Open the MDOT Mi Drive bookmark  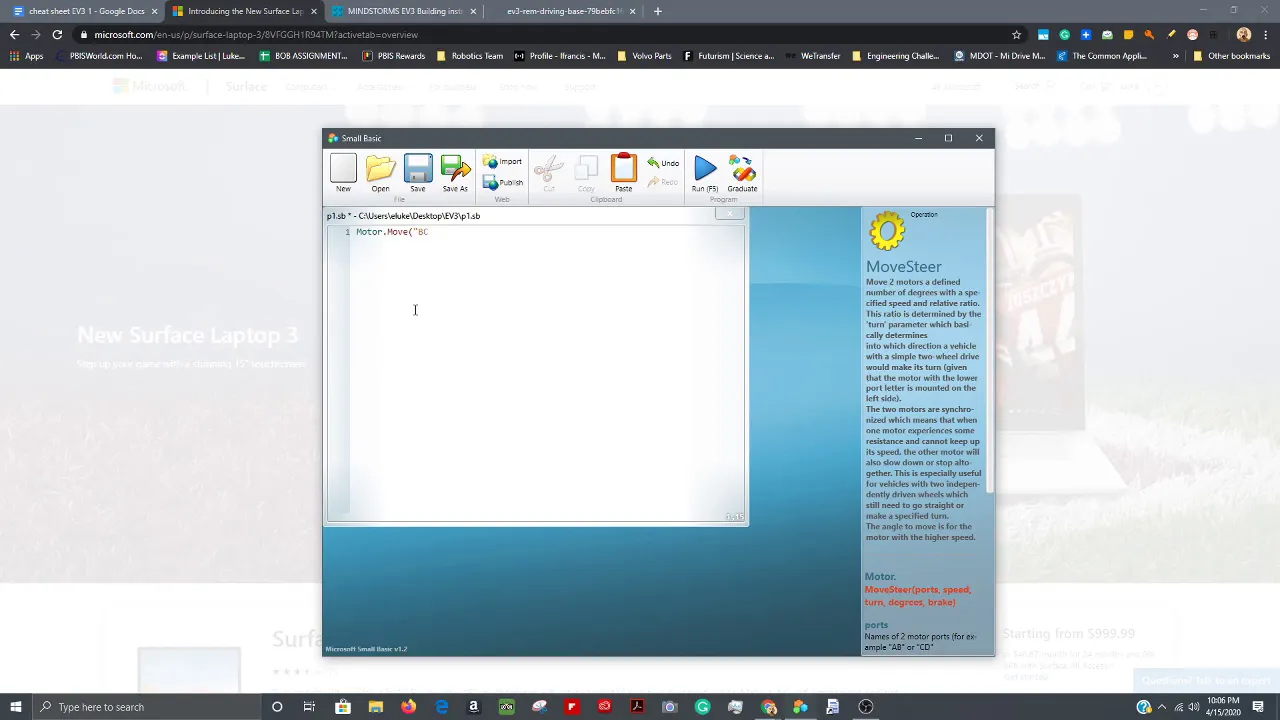1000,56
